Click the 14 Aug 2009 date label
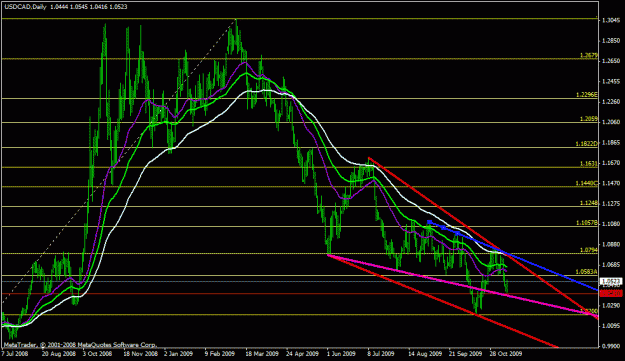This screenshot has height=361, width=625. 425,353
